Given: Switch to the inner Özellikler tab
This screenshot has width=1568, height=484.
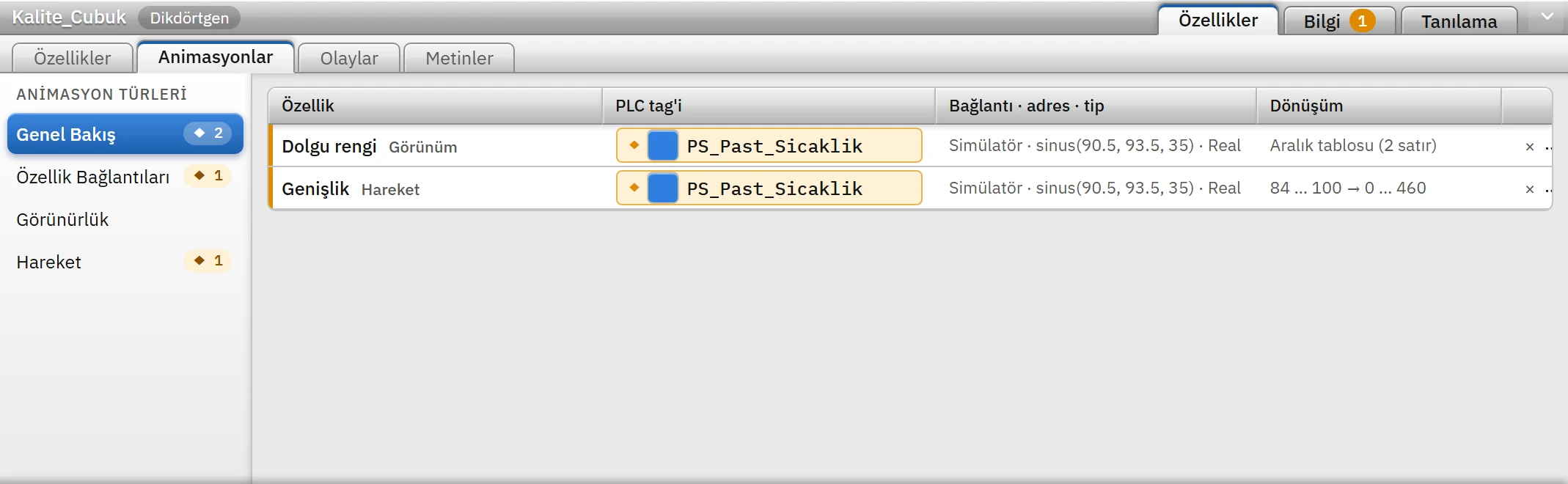Looking at the screenshot, I should click(x=73, y=58).
